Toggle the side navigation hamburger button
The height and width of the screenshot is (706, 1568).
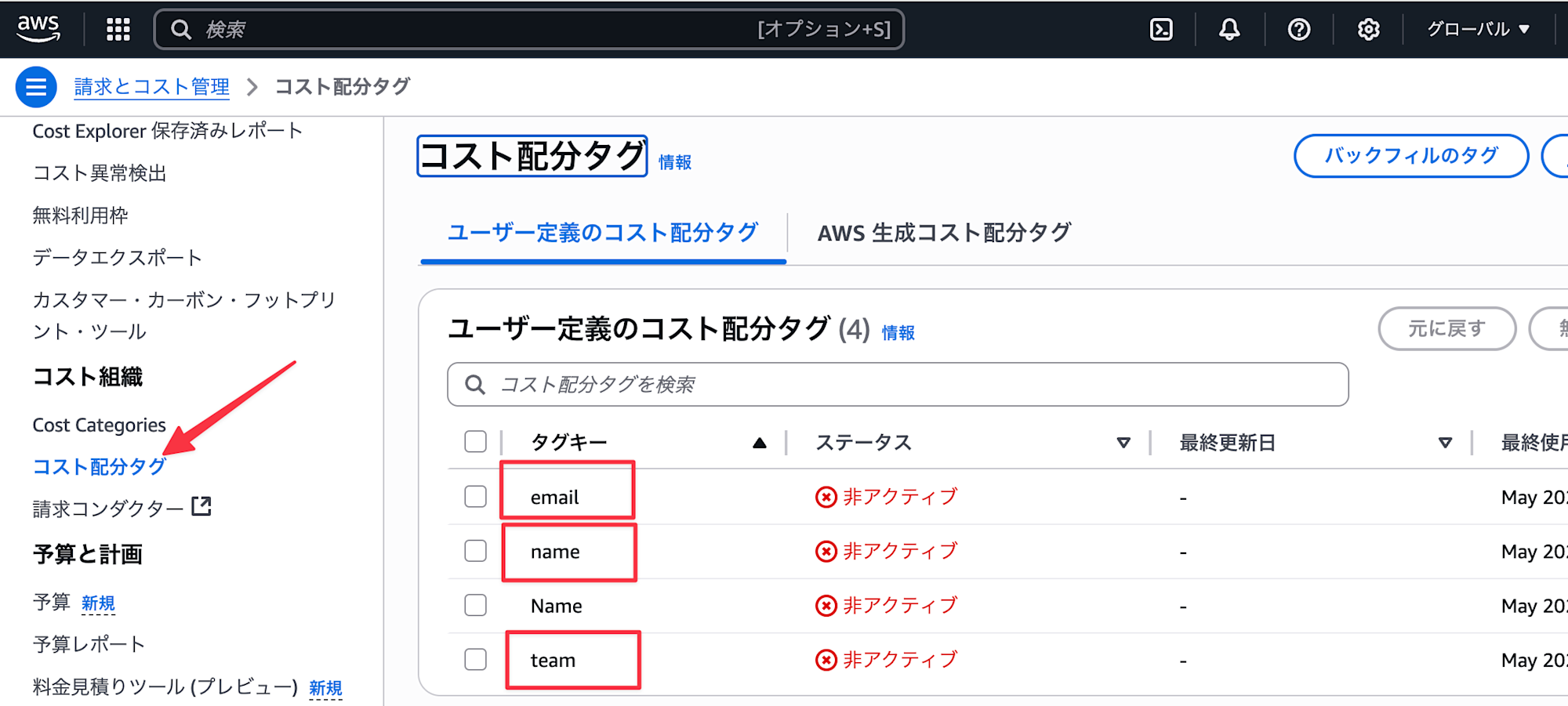tap(36, 87)
